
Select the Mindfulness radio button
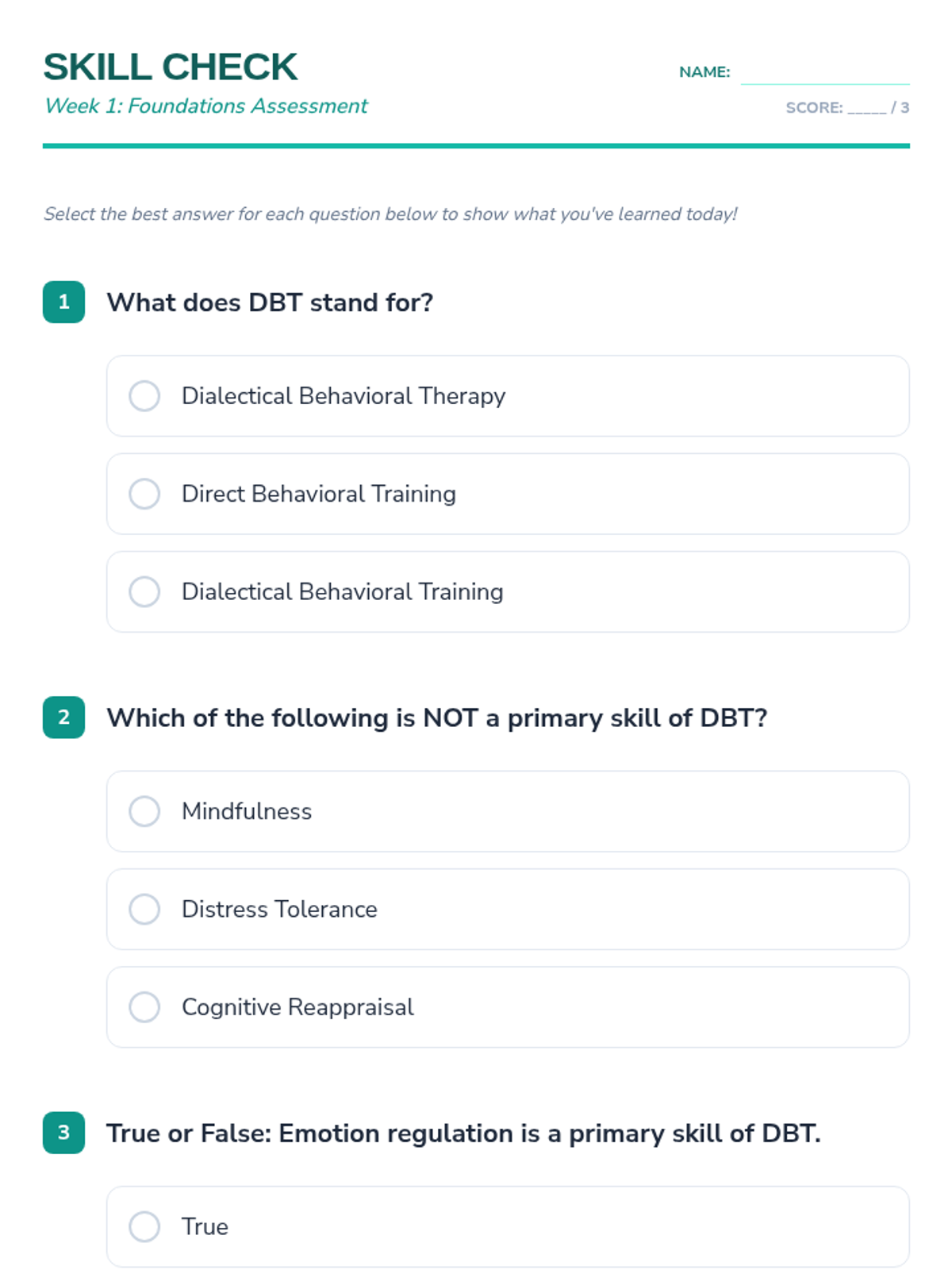coord(144,811)
